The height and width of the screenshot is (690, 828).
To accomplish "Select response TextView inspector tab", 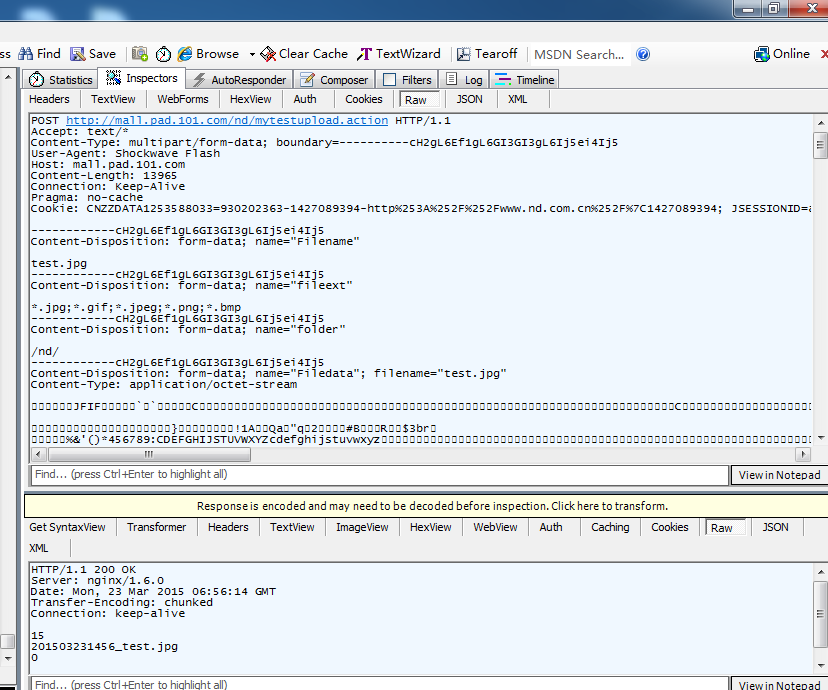I will (292, 527).
